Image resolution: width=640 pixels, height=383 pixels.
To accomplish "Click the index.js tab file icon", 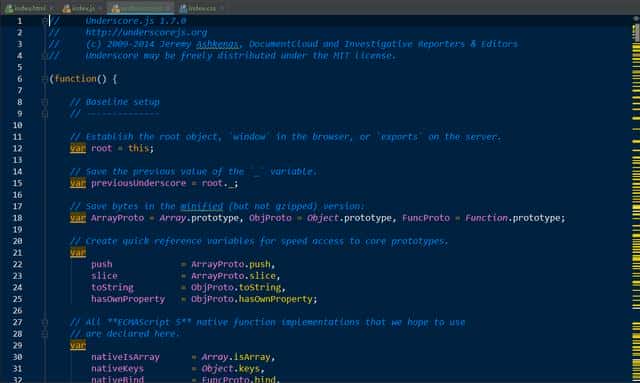I will pyautogui.click(x=67, y=8).
